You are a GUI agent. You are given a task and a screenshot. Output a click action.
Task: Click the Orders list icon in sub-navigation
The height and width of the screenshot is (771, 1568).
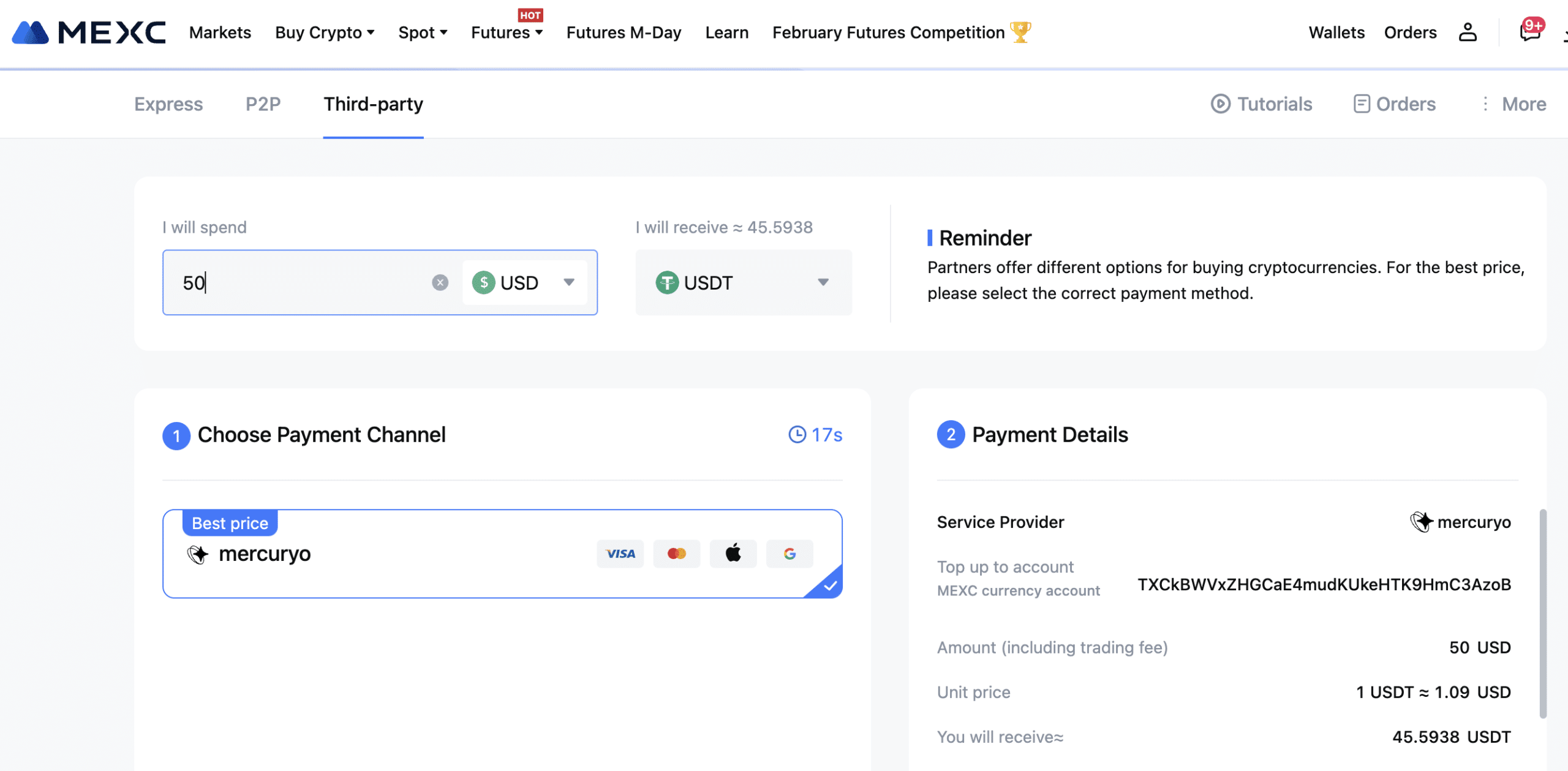point(1361,104)
